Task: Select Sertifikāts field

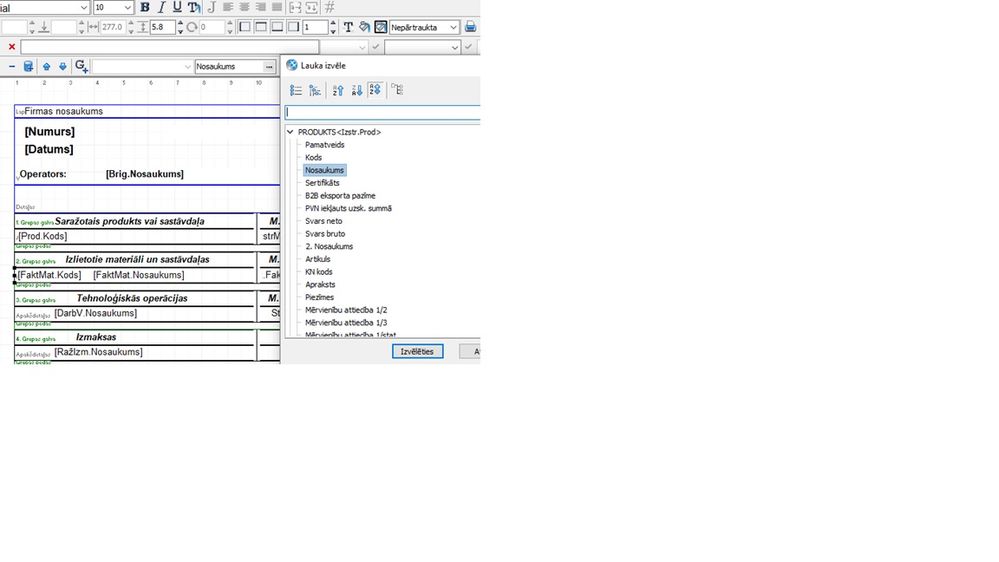Action: [x=322, y=183]
